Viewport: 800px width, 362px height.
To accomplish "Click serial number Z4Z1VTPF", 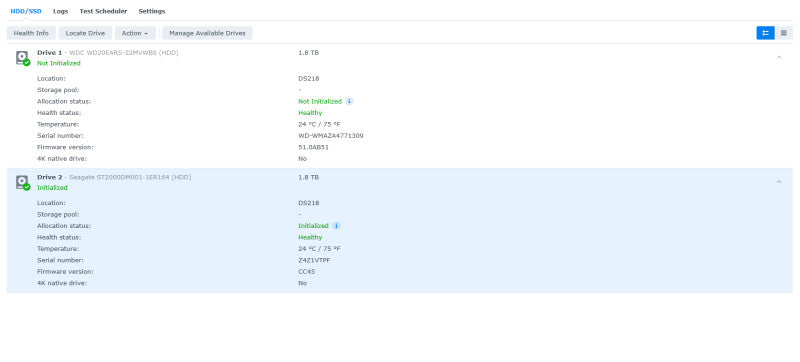I will coord(314,260).
